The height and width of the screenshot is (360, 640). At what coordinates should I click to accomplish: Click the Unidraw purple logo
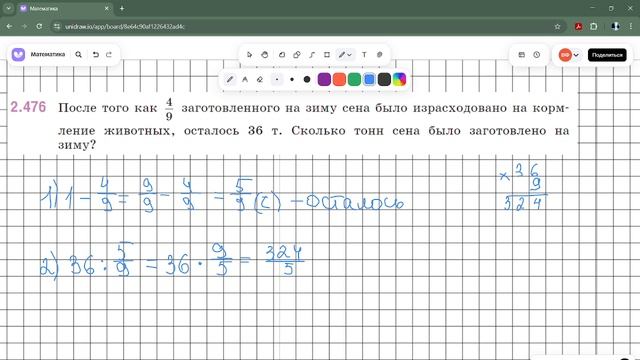18,54
